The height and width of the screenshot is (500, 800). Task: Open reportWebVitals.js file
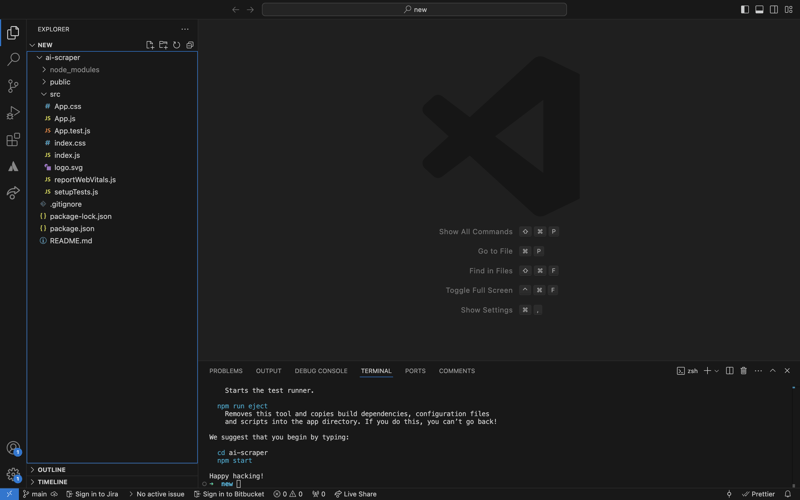(85, 180)
